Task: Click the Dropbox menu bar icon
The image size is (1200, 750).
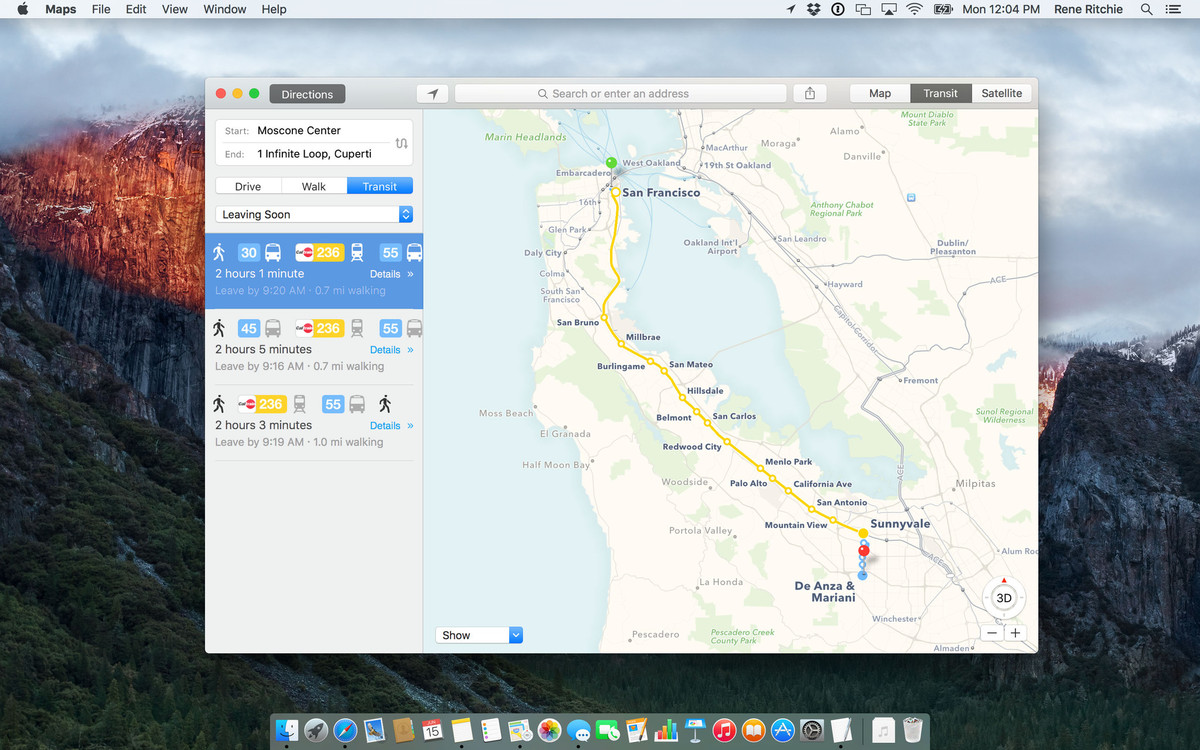Action: pos(814,9)
